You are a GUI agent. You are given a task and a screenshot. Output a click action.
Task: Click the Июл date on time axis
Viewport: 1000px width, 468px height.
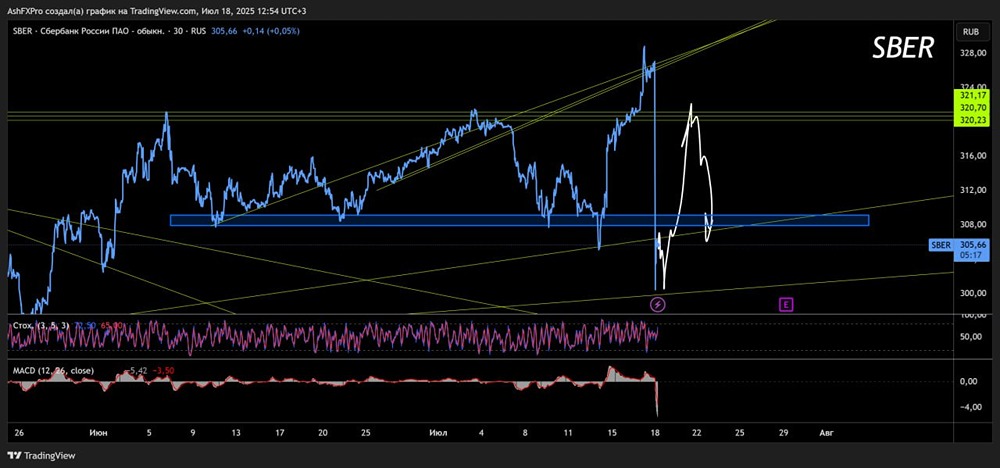pos(438,433)
